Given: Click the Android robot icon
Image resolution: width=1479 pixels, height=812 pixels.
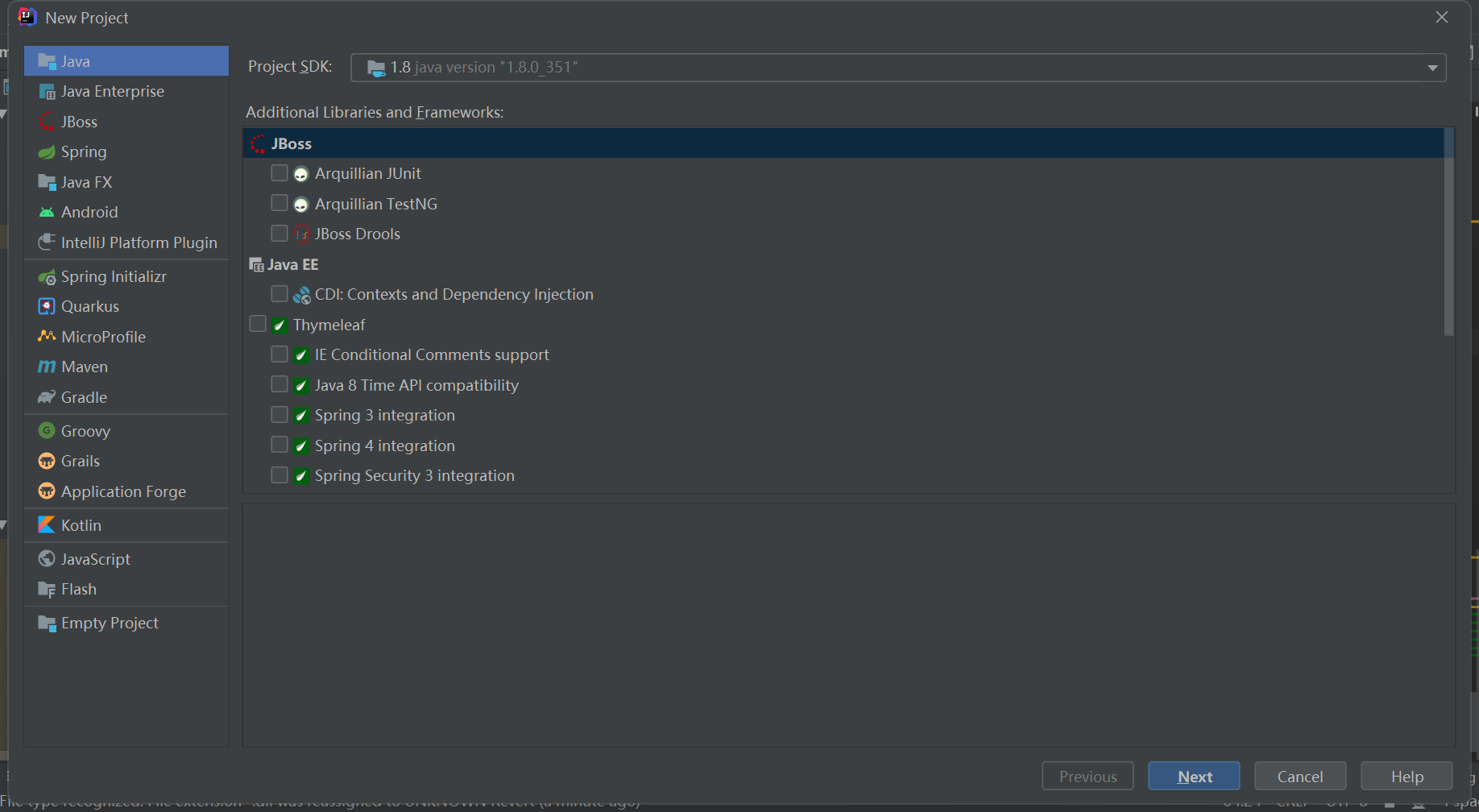Looking at the screenshot, I should [x=47, y=213].
